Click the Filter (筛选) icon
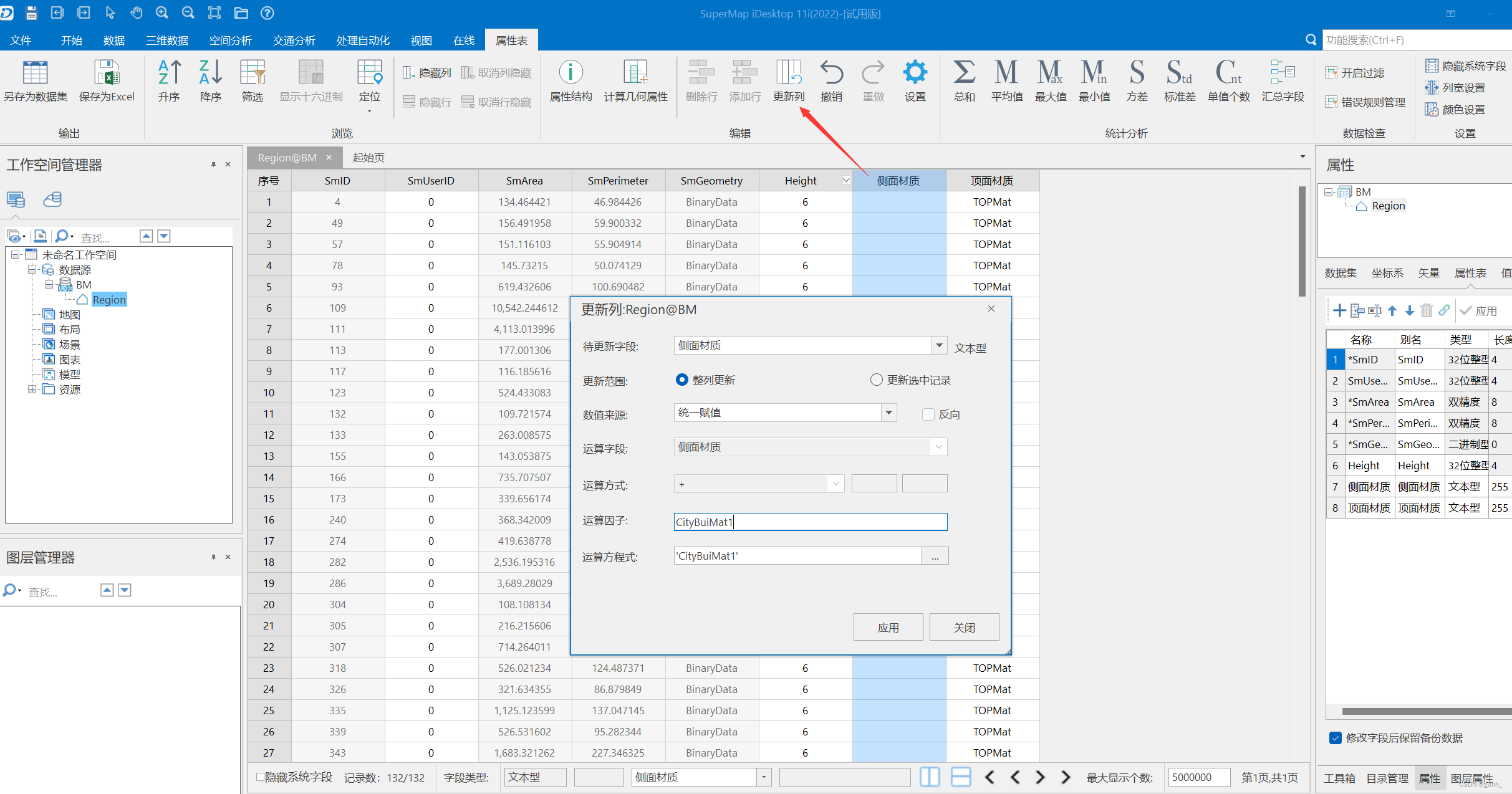This screenshot has width=1512, height=794. [x=253, y=74]
